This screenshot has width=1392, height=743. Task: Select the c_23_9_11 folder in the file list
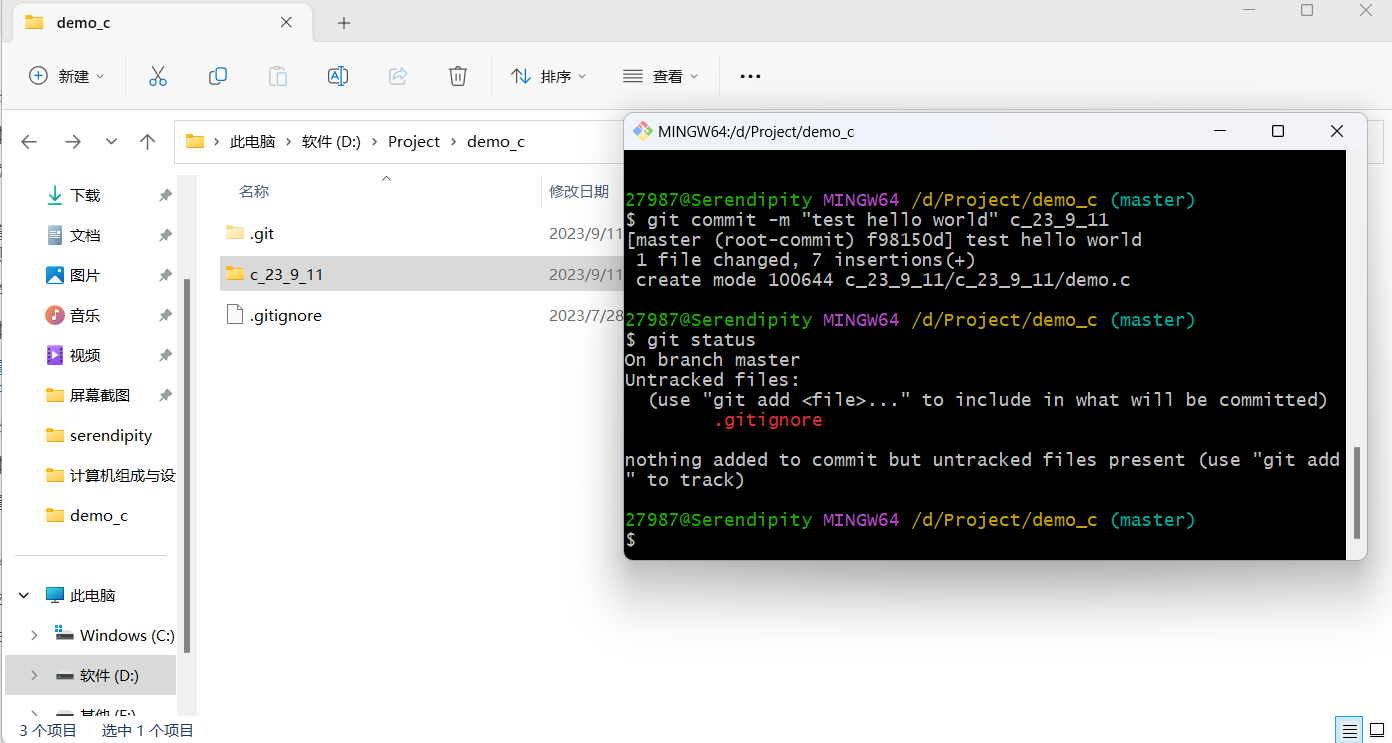pos(287,274)
